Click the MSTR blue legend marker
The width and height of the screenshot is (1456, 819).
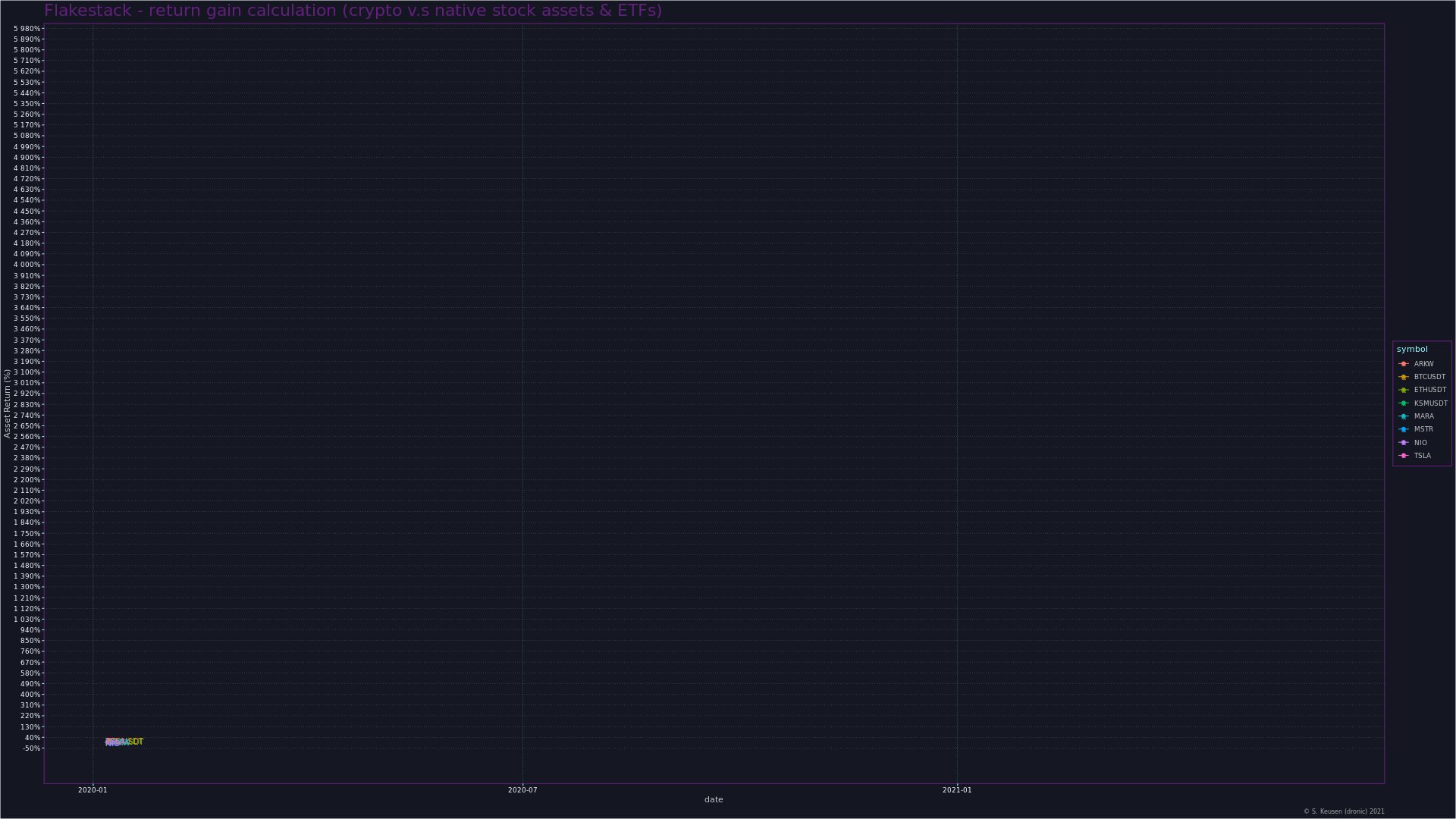[1404, 429]
